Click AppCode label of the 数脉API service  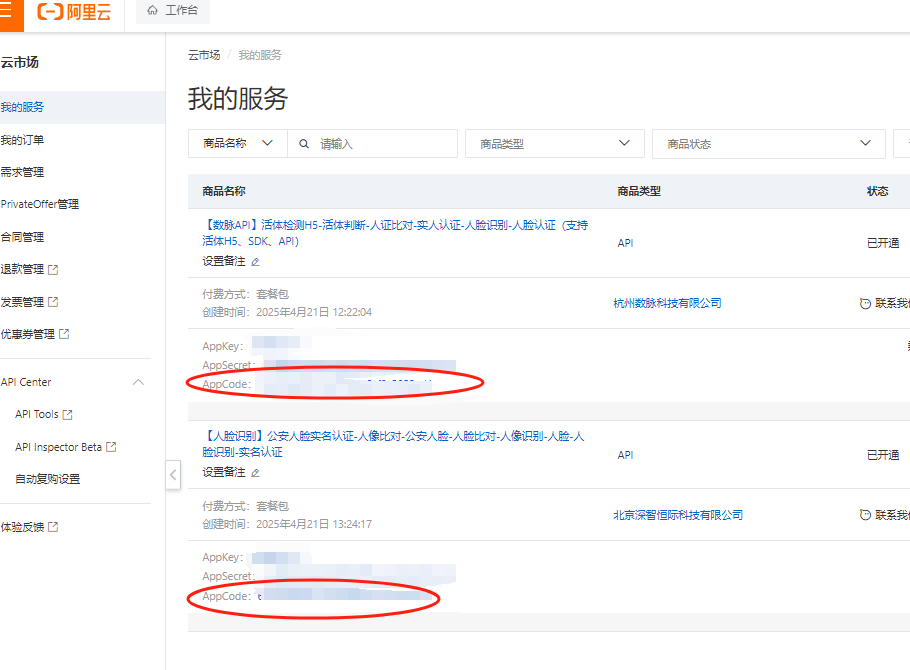click(226, 384)
